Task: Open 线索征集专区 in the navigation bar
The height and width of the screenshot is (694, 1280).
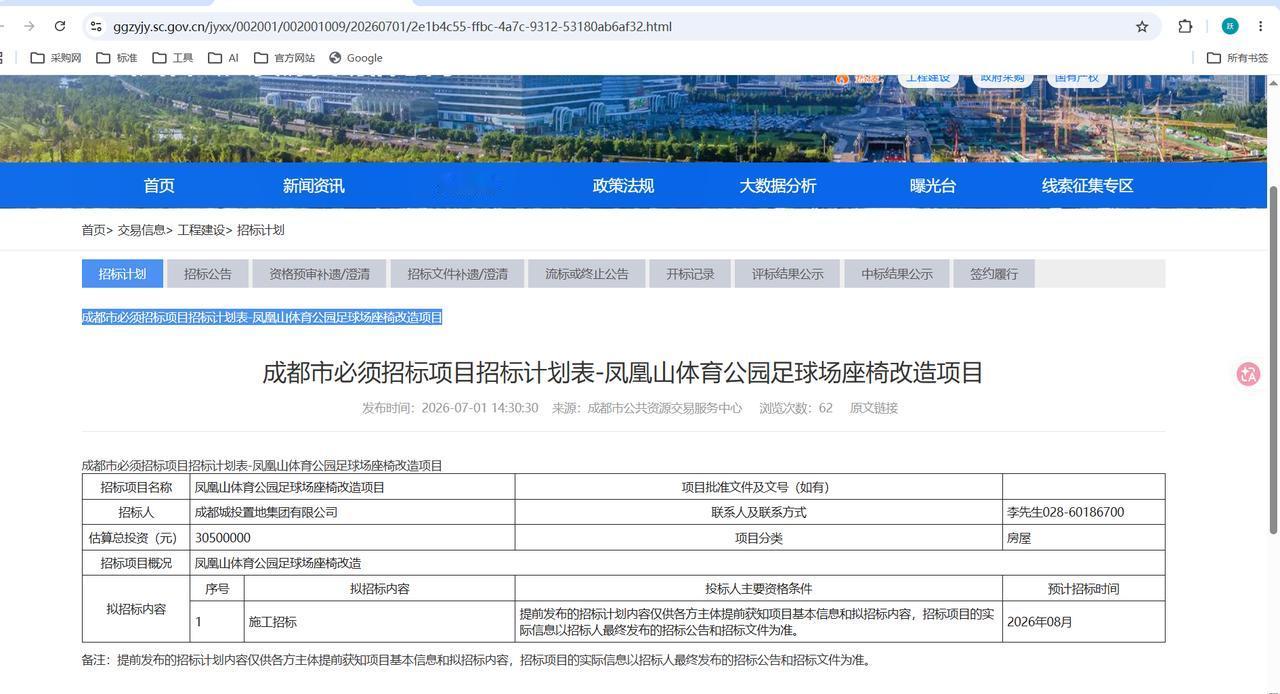Action: click(x=1087, y=186)
